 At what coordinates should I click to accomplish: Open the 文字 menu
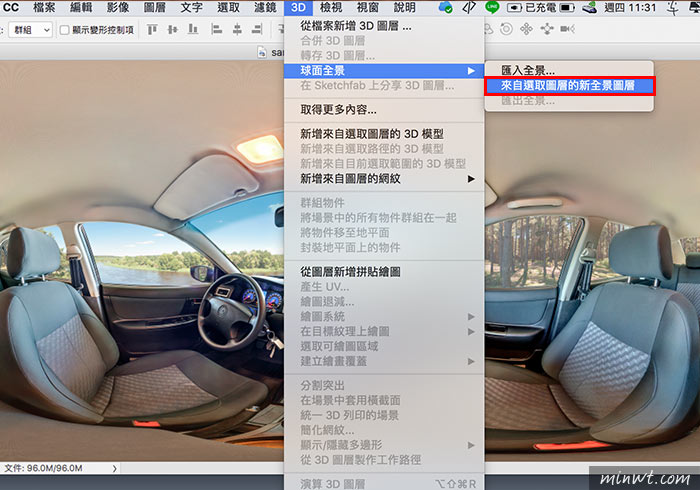tap(192, 8)
